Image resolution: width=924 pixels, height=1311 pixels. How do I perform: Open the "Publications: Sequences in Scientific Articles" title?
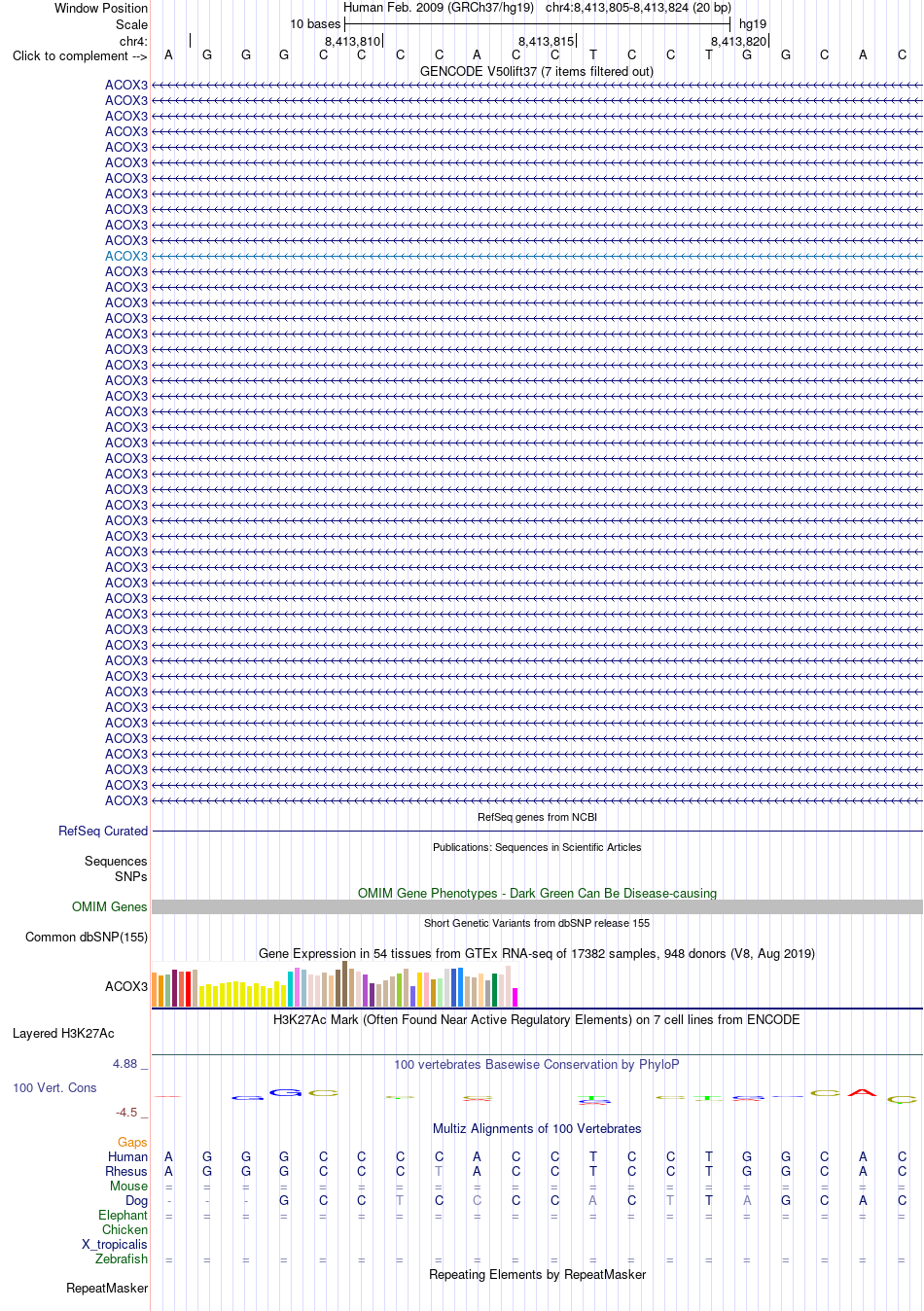click(x=537, y=847)
